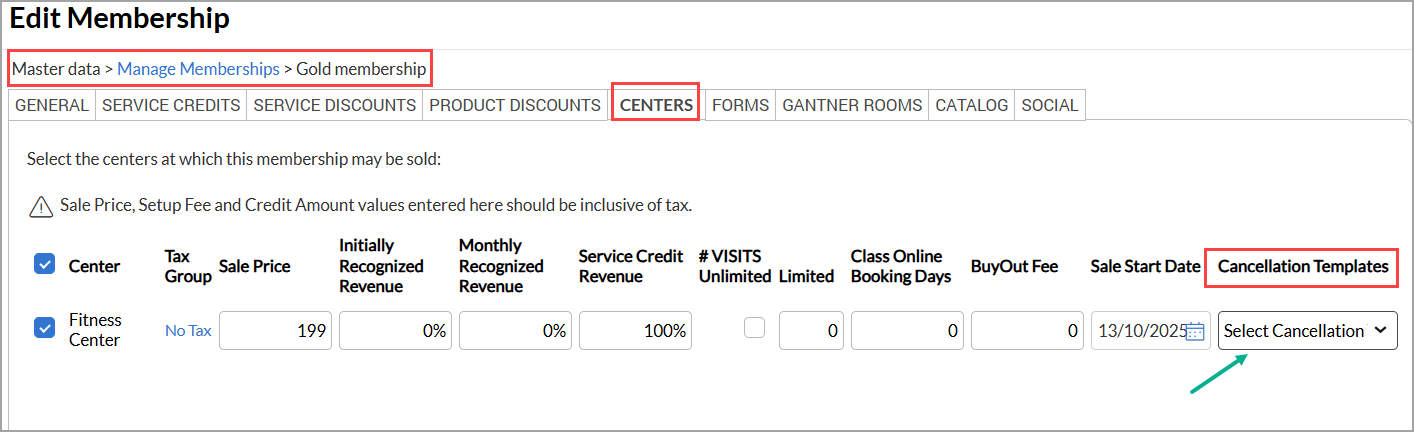Click the No Tax group link
This screenshot has width=1414, height=432.
[x=188, y=331]
